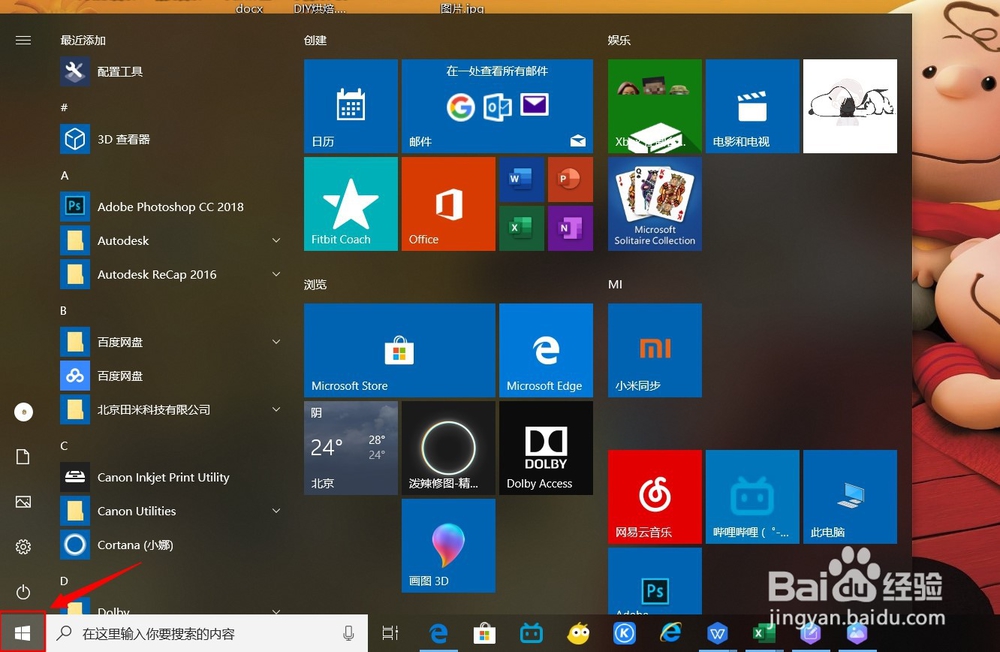This screenshot has width=1000, height=652.
Task: Open the Word small tile
Action: (x=521, y=179)
